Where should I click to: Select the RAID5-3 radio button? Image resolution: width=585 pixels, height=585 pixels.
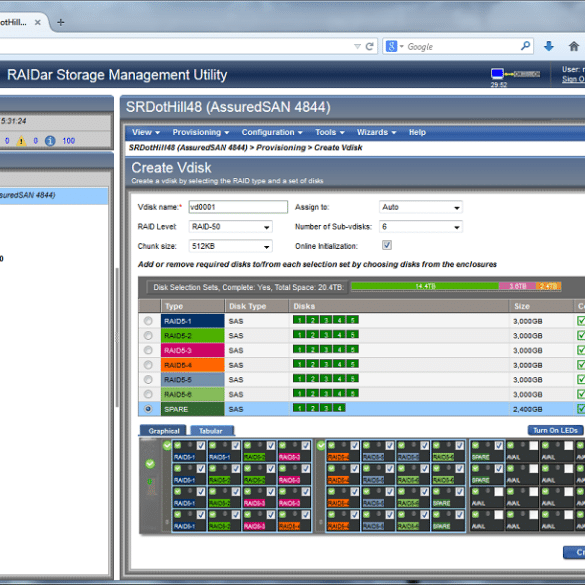tap(148, 350)
